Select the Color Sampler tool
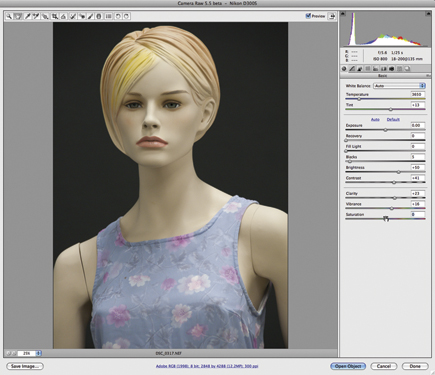The image size is (435, 375). [x=36, y=16]
